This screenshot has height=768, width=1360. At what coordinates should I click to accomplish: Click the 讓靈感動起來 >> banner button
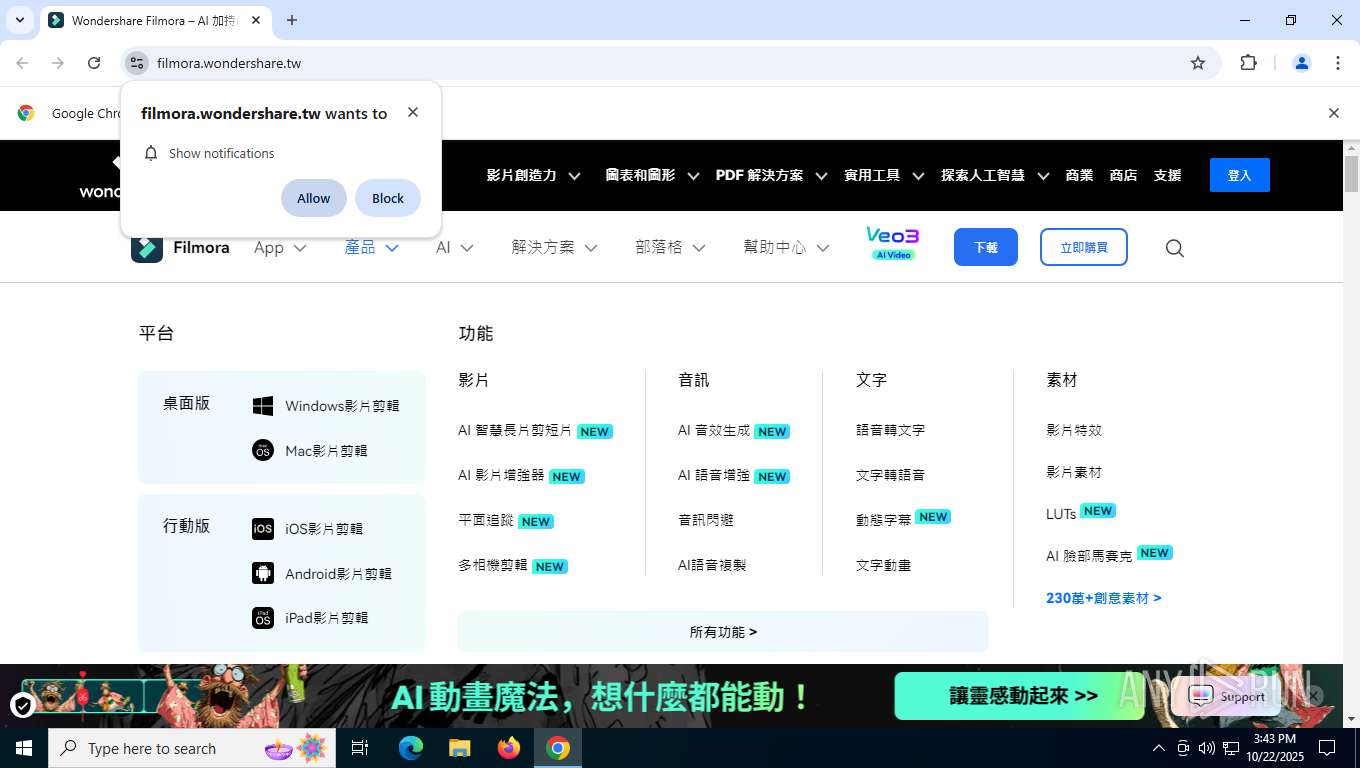pyautogui.click(x=1019, y=696)
